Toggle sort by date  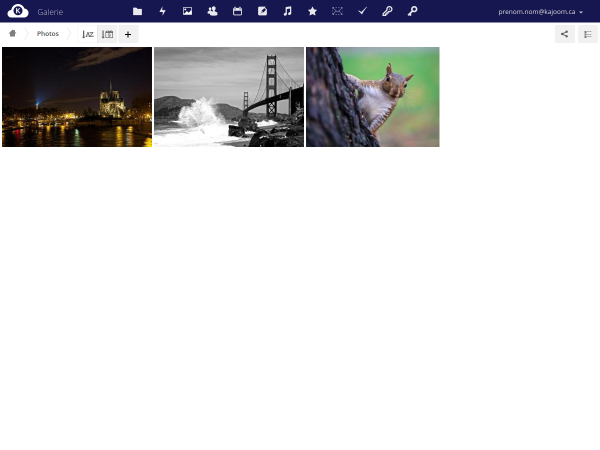point(107,34)
